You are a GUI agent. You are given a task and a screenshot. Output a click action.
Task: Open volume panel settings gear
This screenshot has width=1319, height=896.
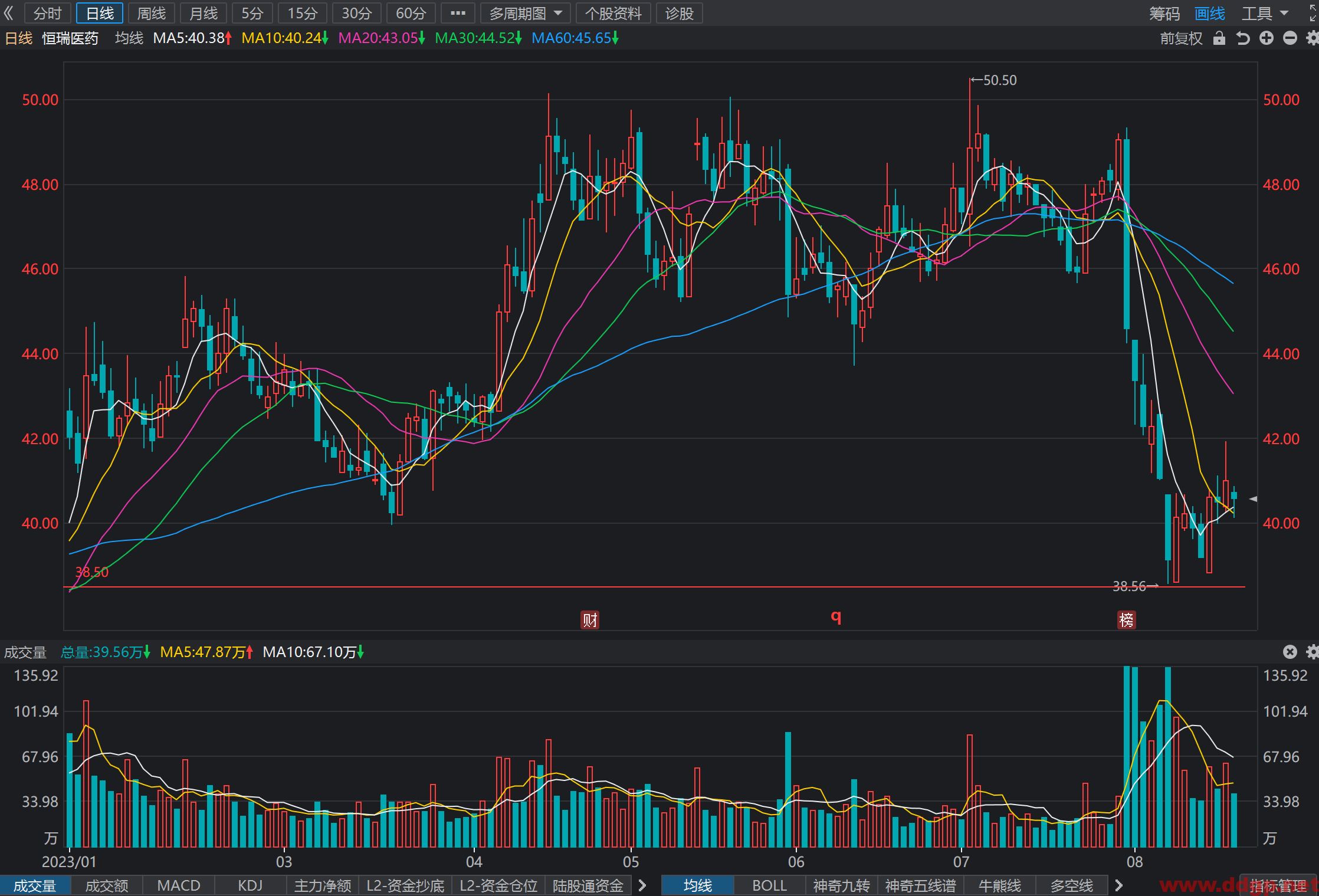click(x=1312, y=652)
